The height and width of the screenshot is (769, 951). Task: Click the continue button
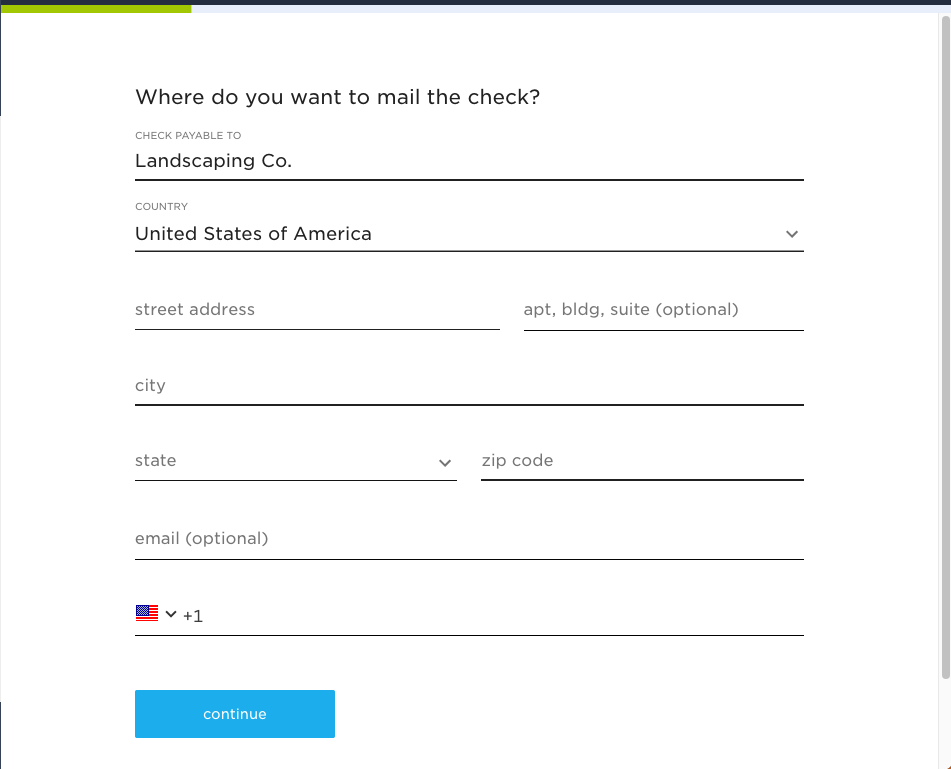coord(235,714)
